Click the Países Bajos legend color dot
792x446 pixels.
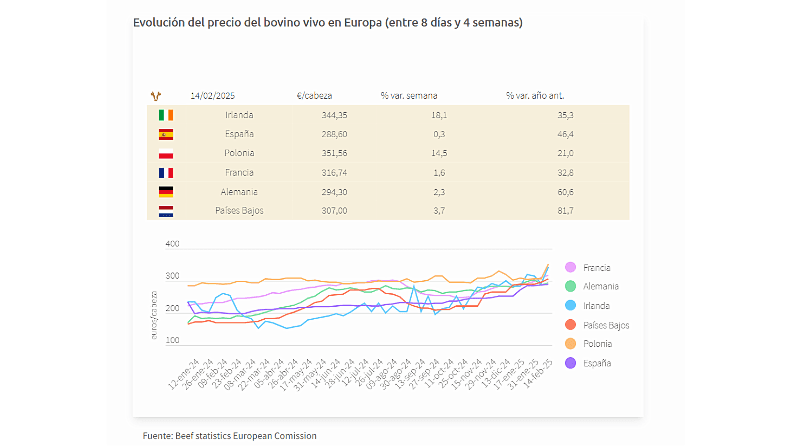[x=570, y=325]
